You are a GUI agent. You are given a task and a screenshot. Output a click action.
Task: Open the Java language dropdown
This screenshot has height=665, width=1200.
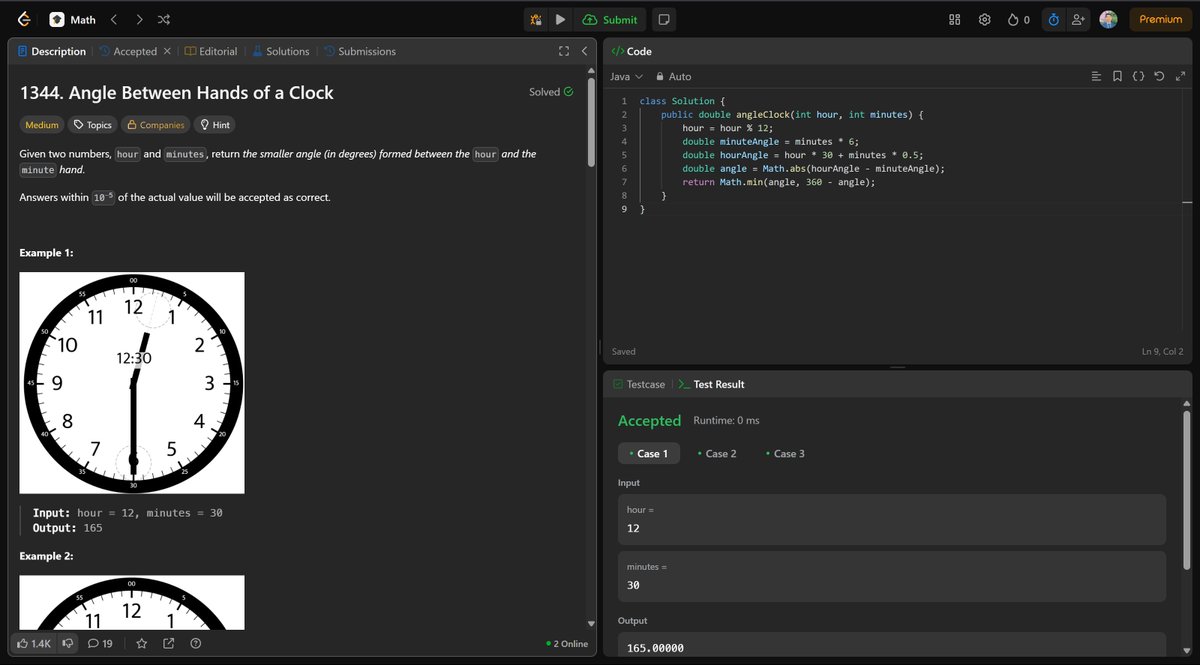626,77
